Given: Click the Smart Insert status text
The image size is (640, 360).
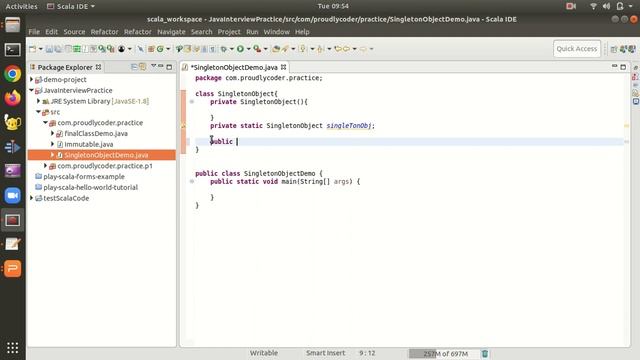Looking at the screenshot, I should (x=326, y=353).
